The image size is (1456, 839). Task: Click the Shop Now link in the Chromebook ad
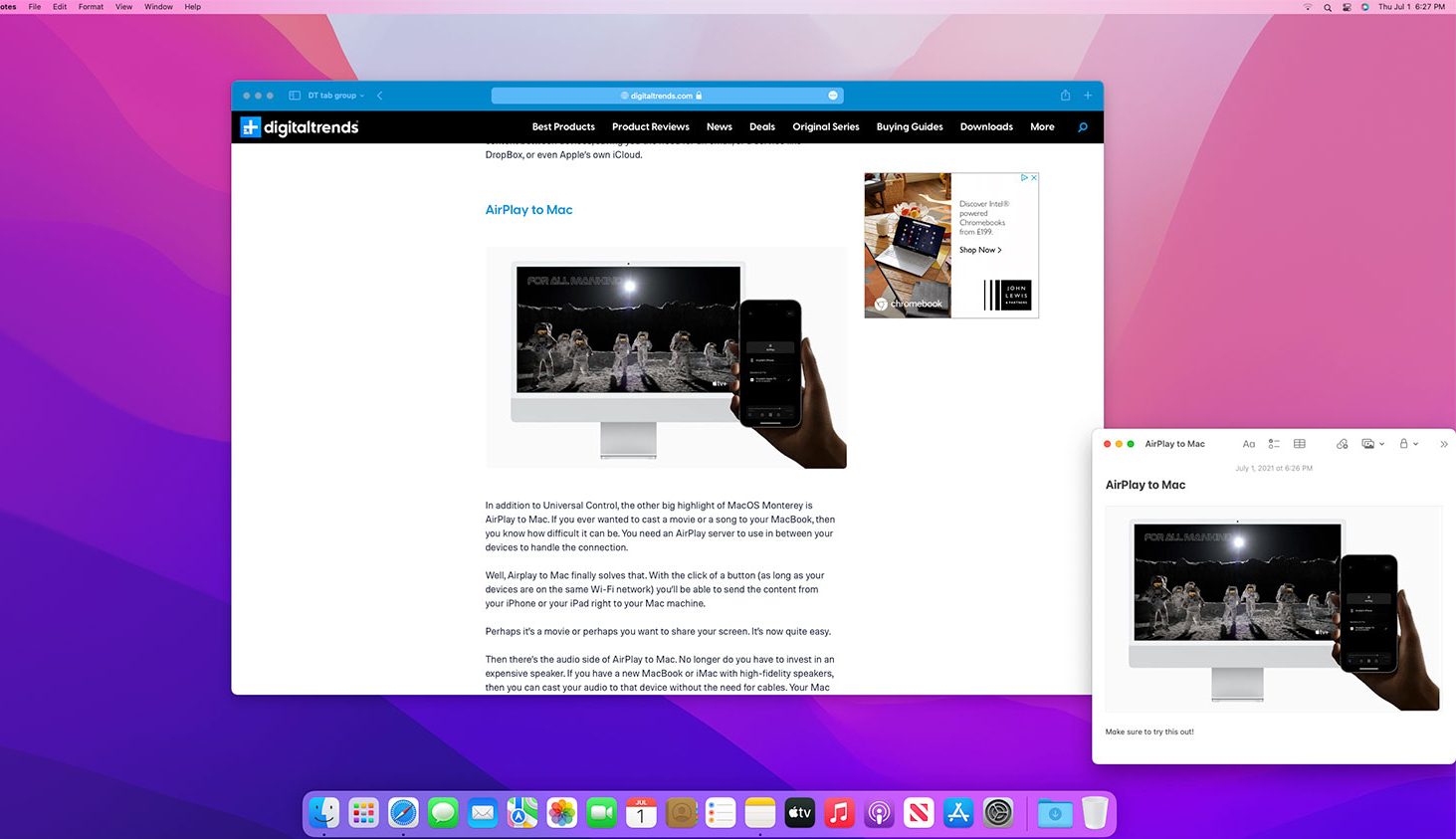(x=979, y=250)
